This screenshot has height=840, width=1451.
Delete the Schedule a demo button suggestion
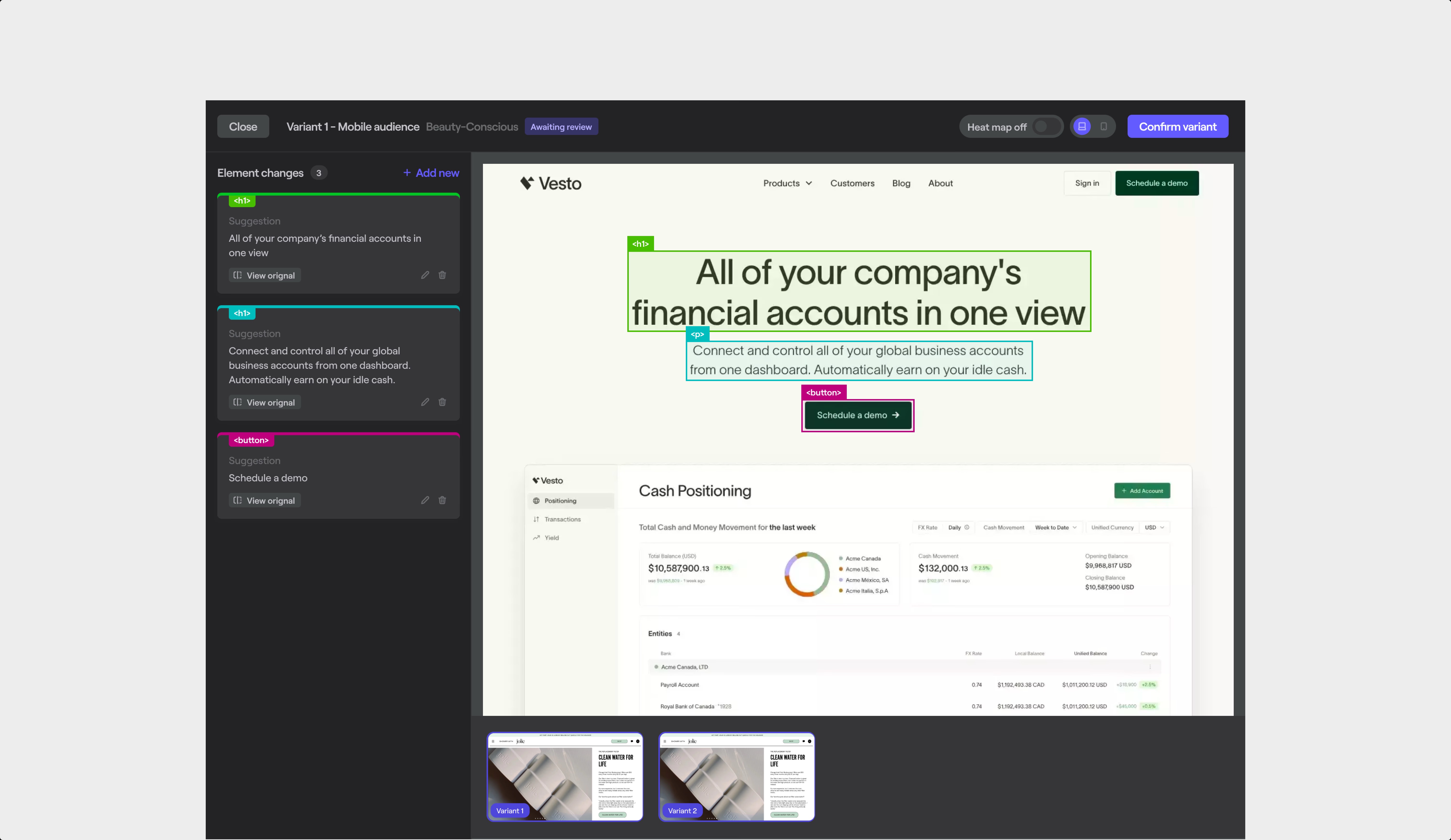pos(442,500)
